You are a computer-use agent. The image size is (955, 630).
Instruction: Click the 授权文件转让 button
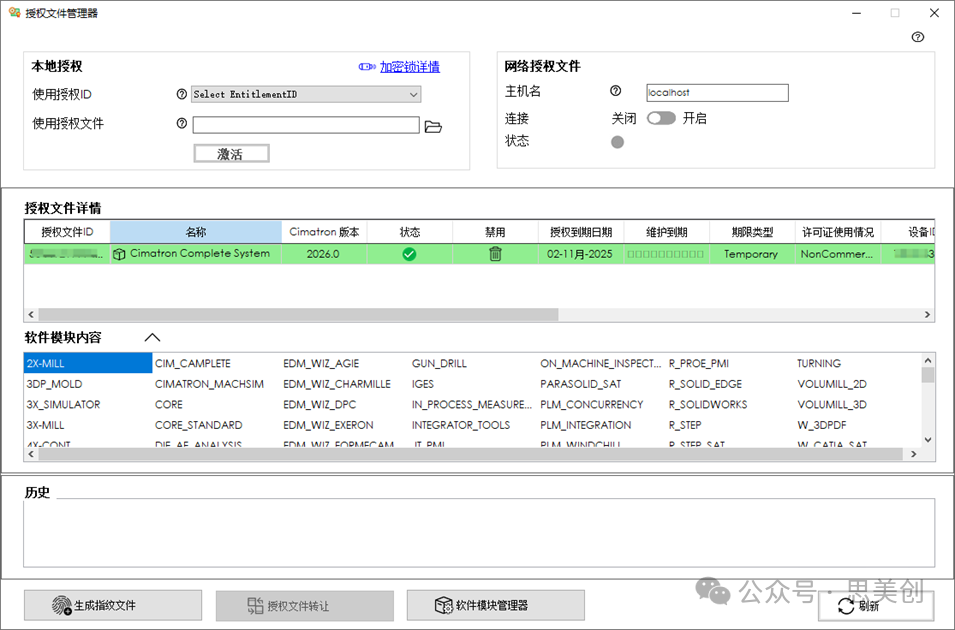(305, 606)
